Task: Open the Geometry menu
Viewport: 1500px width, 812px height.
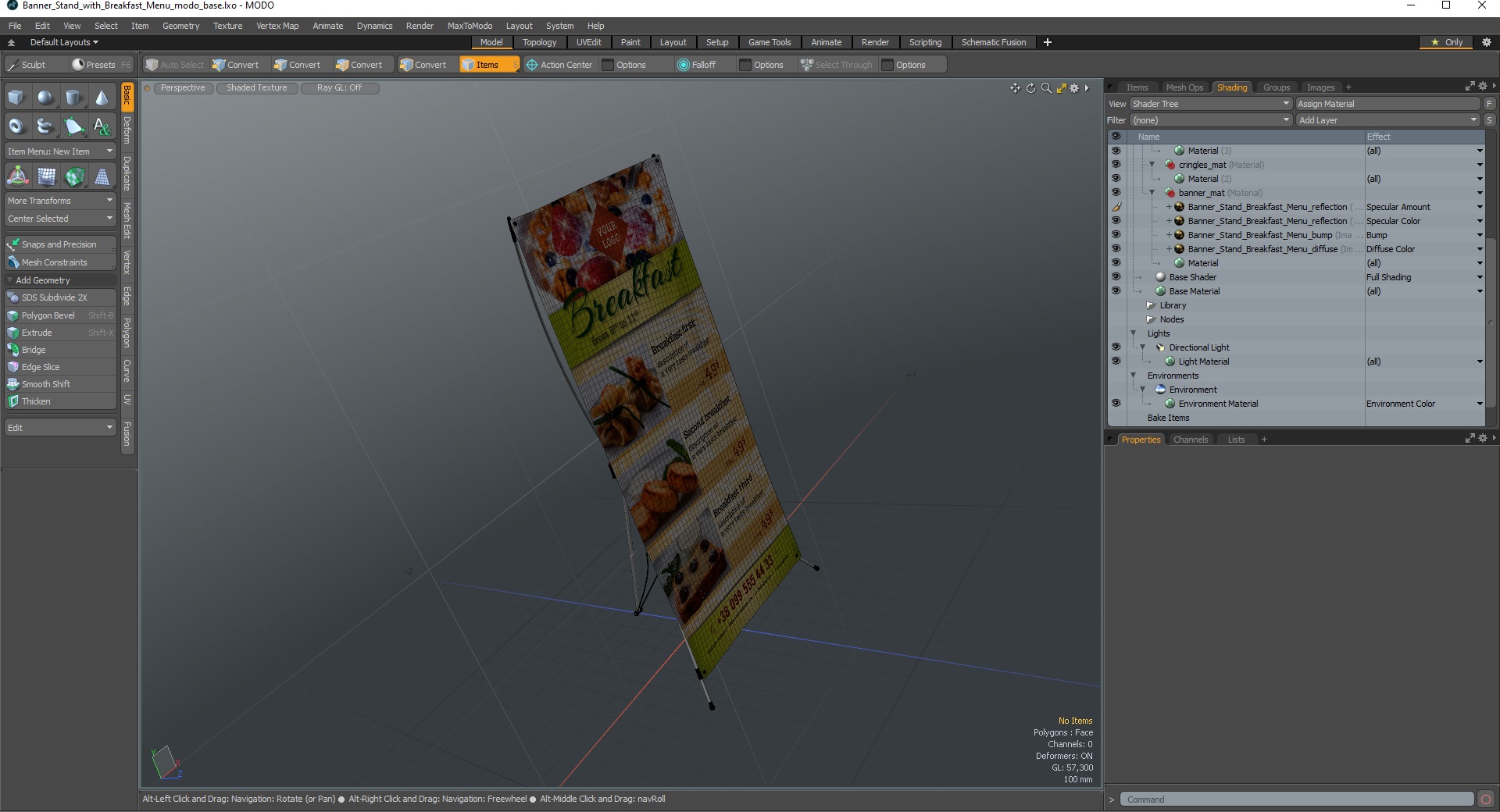Action: [x=180, y=26]
